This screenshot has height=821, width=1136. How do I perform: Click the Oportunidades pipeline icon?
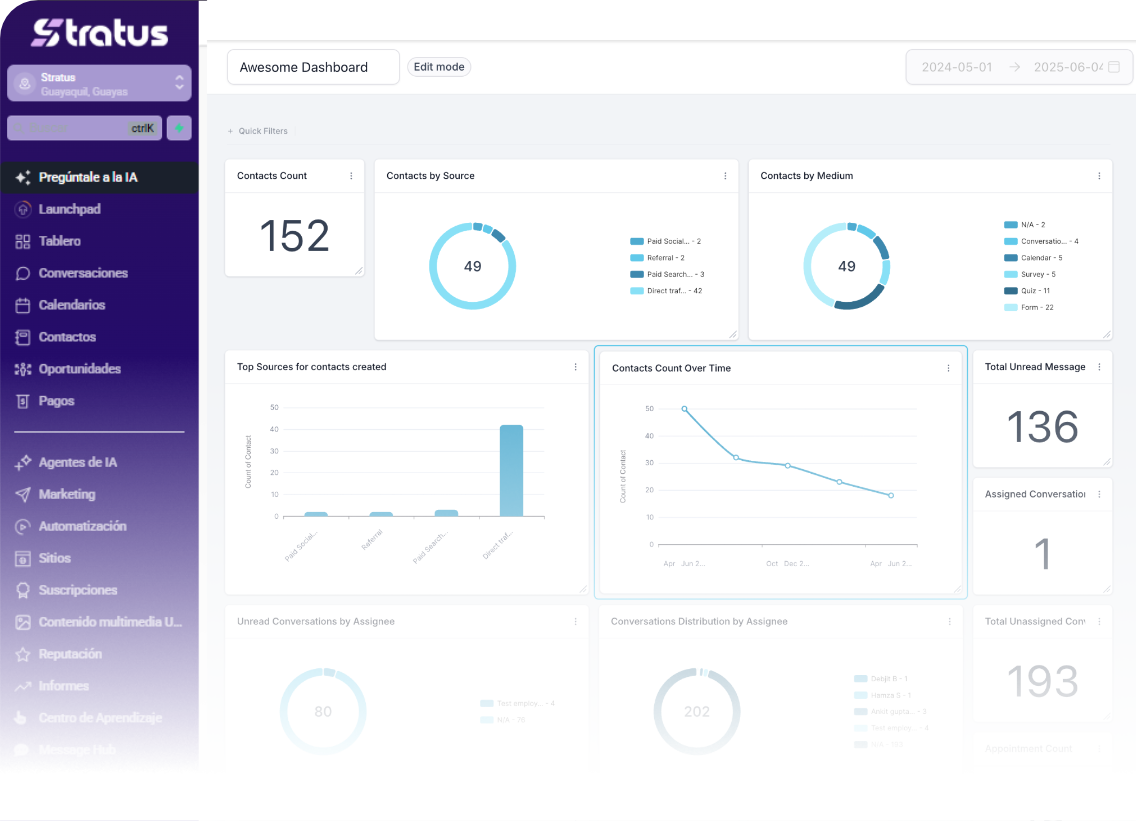pos(23,369)
